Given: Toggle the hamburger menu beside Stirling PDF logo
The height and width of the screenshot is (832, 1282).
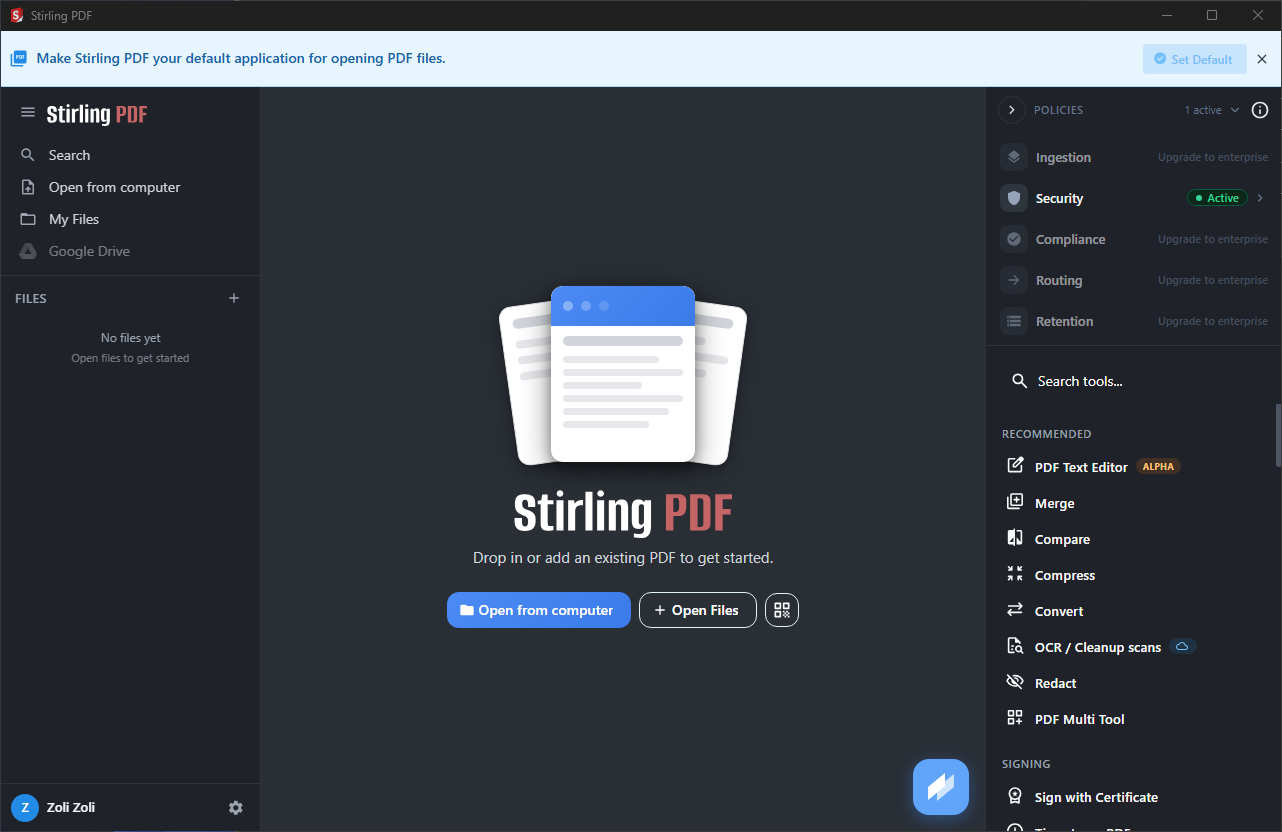Looking at the screenshot, I should pyautogui.click(x=28, y=113).
